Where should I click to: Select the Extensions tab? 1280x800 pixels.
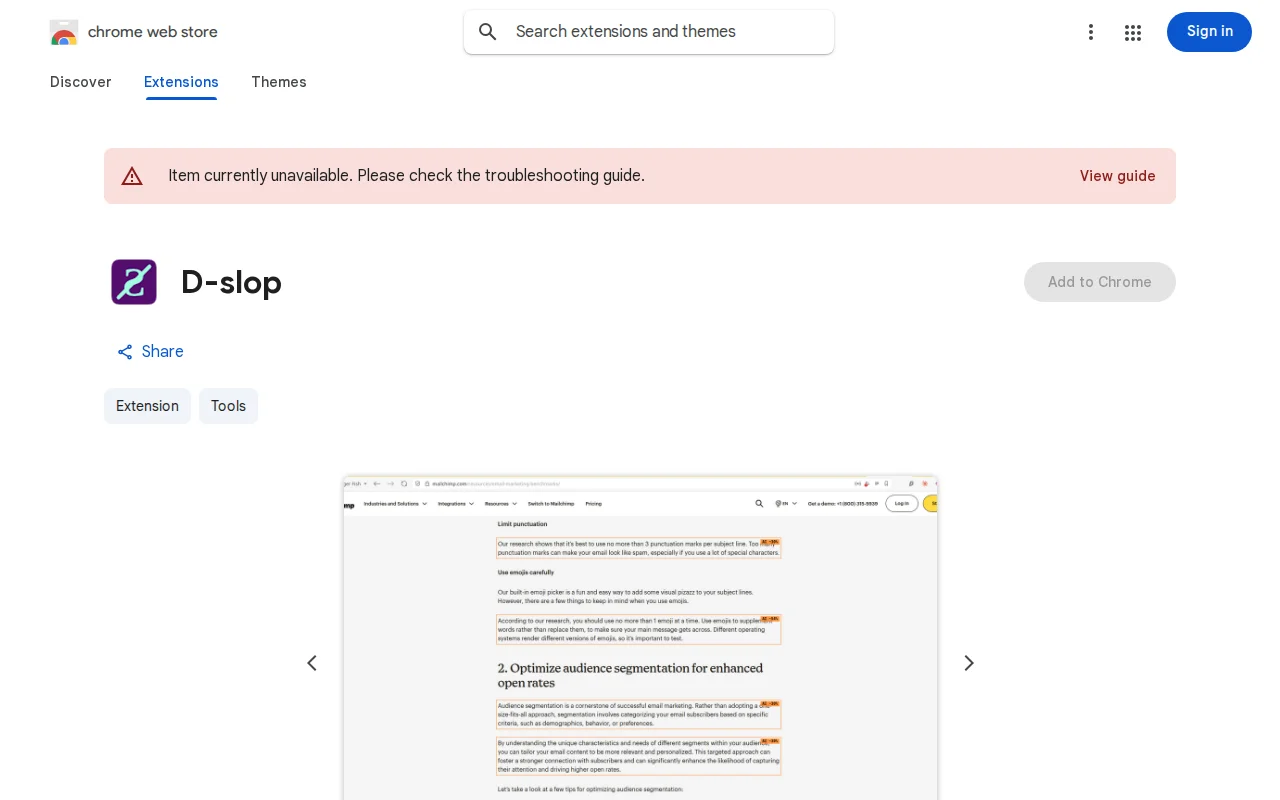pos(181,82)
